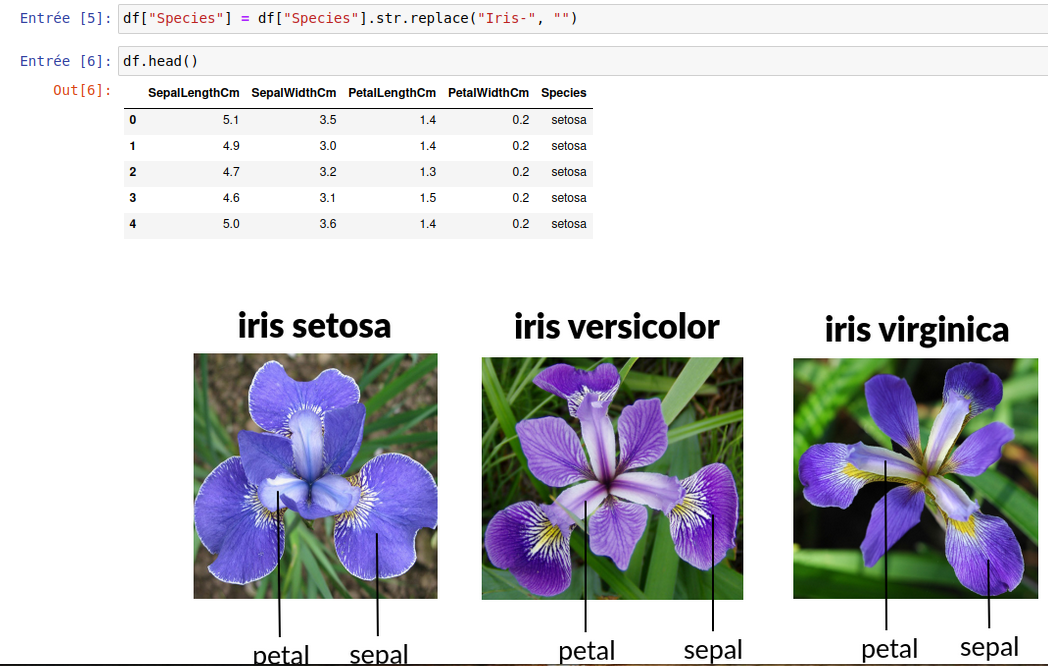Select row index 0 in the dataframe
This screenshot has width=1048, height=666.
[132, 120]
